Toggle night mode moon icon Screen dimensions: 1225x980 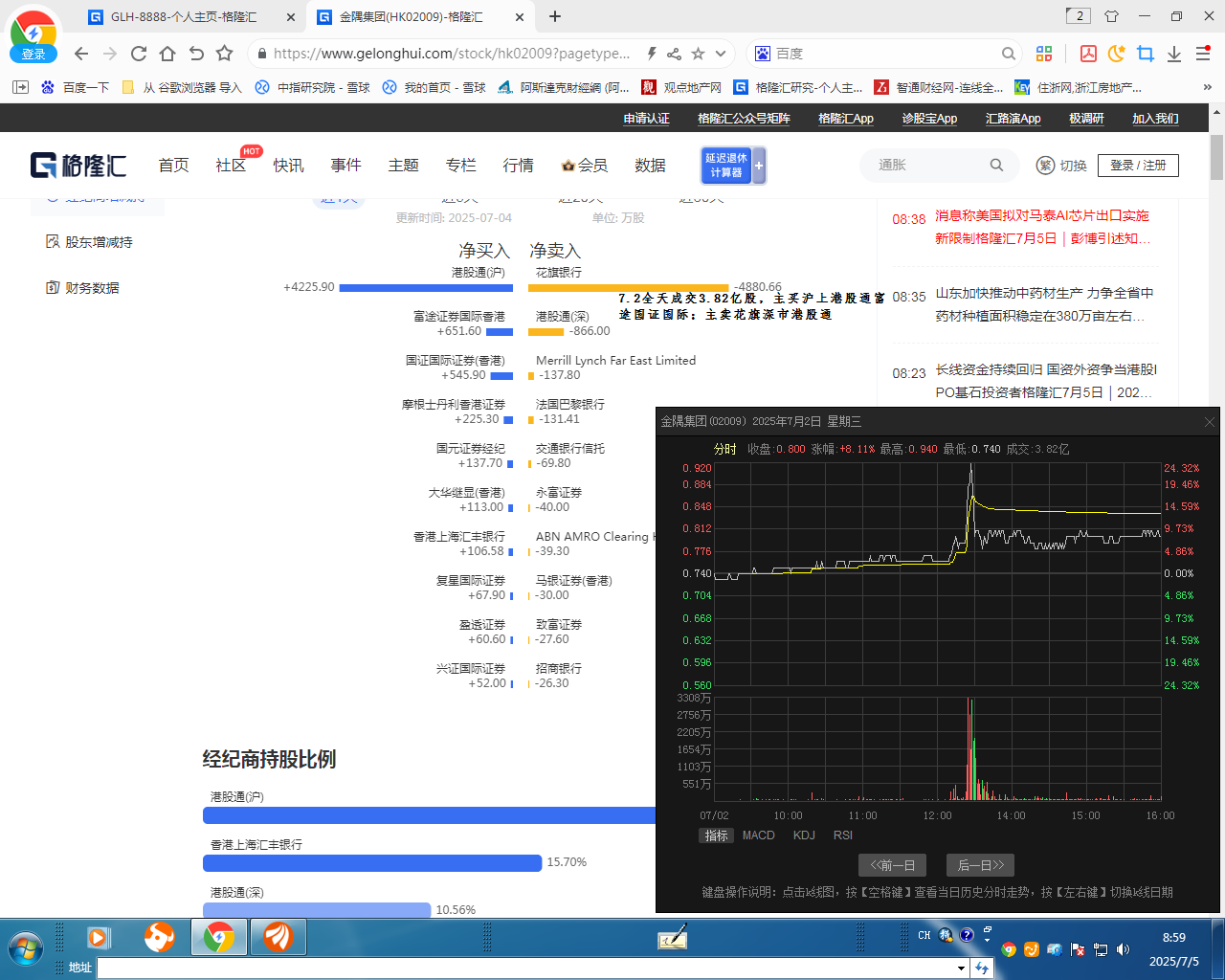click(1117, 54)
